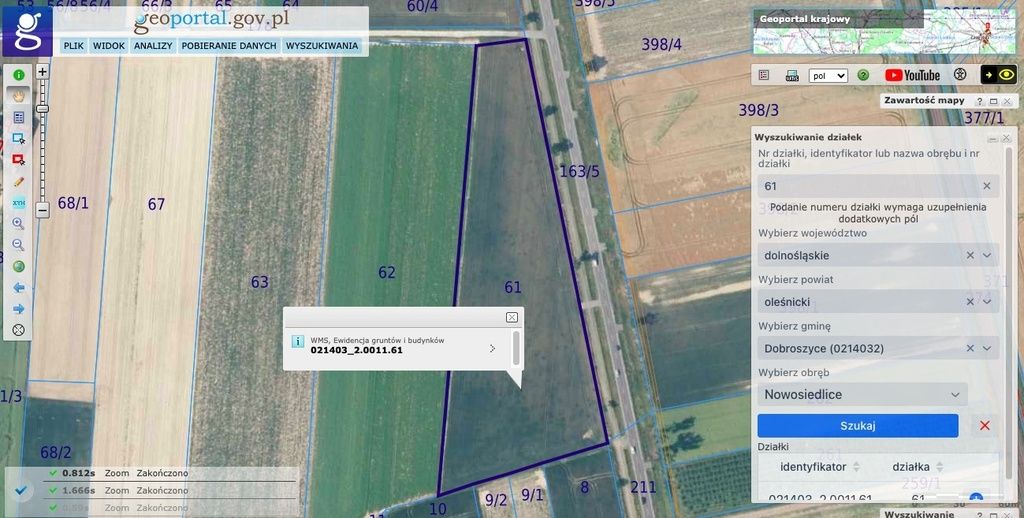Click the popup vertical scrollbar
This screenshot has width=1024, height=518.
pyautogui.click(x=517, y=348)
